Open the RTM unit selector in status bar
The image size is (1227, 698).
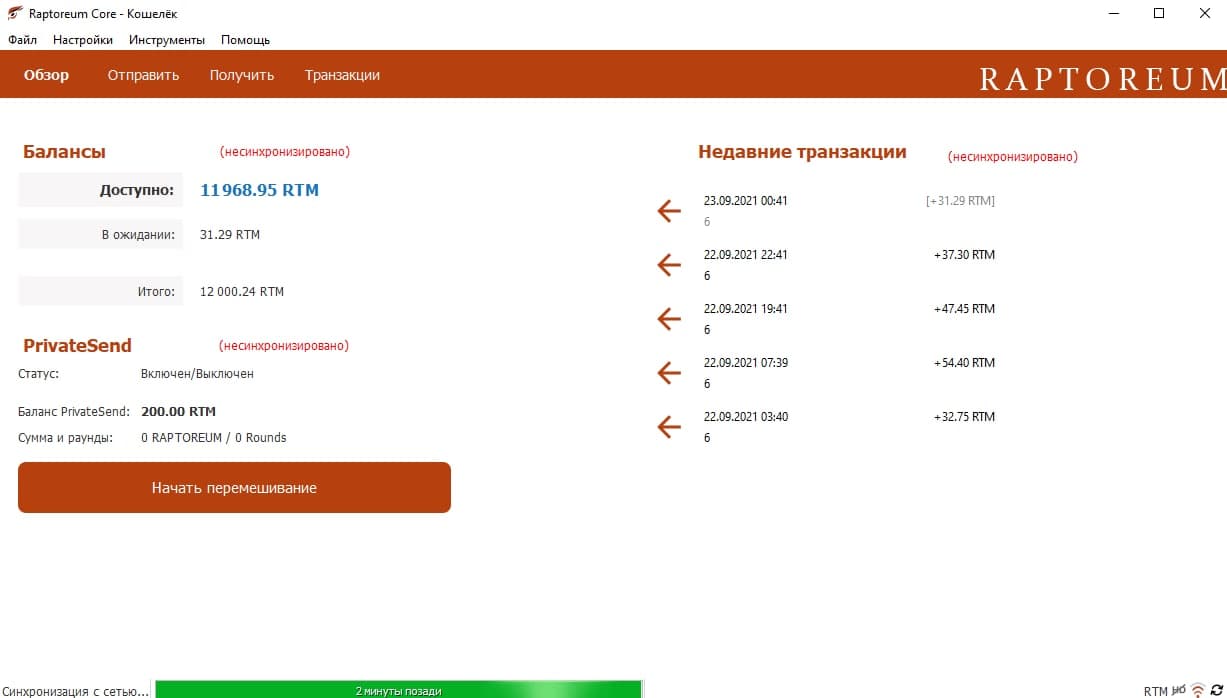coord(1155,691)
